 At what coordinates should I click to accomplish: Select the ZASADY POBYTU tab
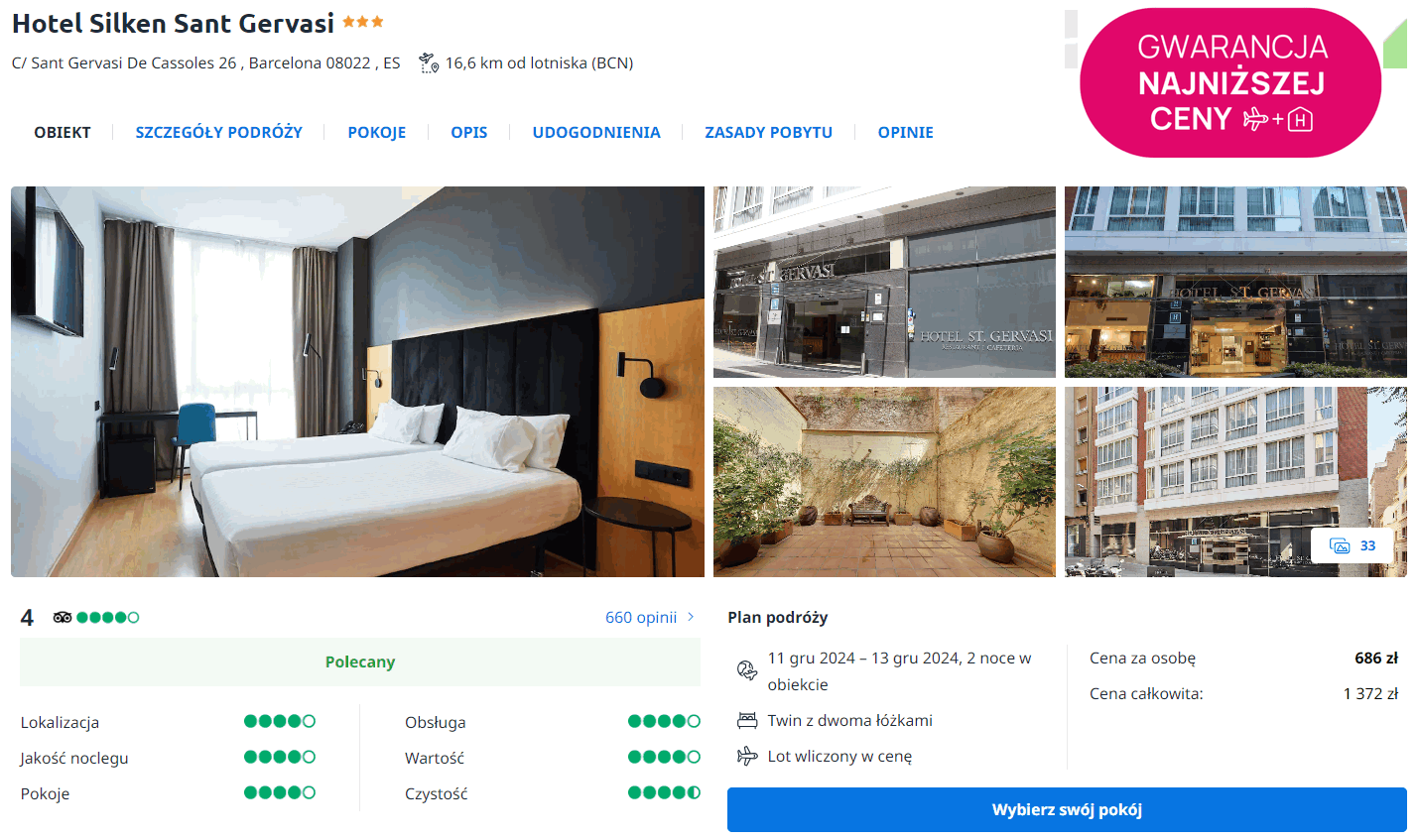coord(769,132)
